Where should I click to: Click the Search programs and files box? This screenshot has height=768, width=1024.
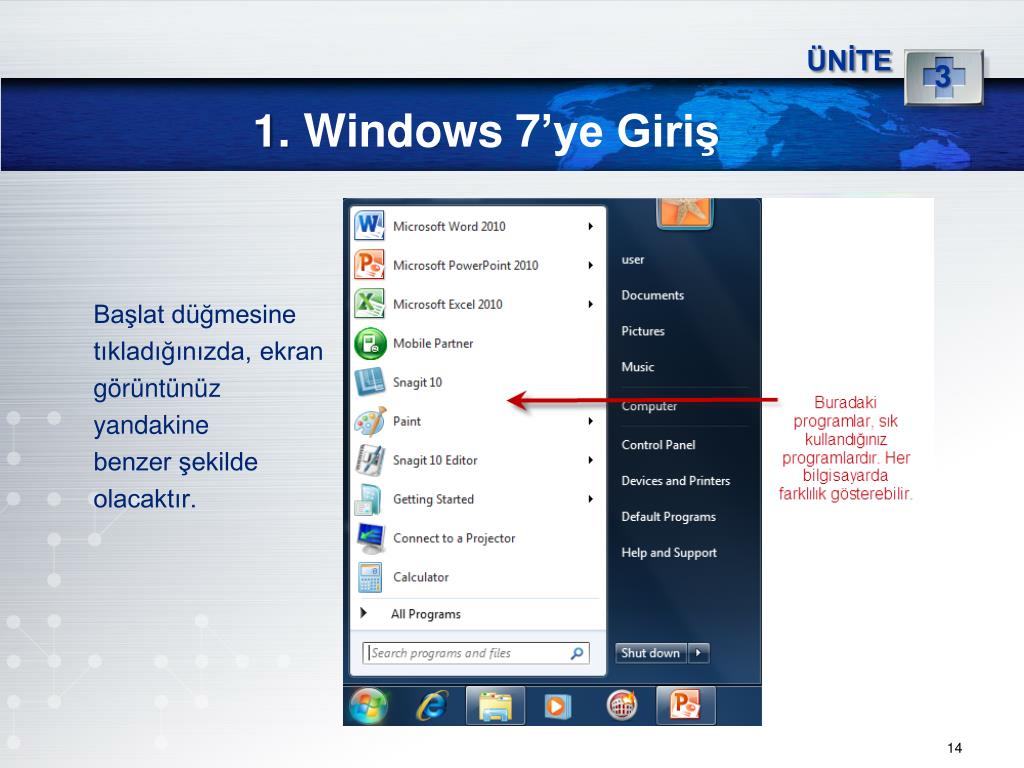[x=476, y=653]
